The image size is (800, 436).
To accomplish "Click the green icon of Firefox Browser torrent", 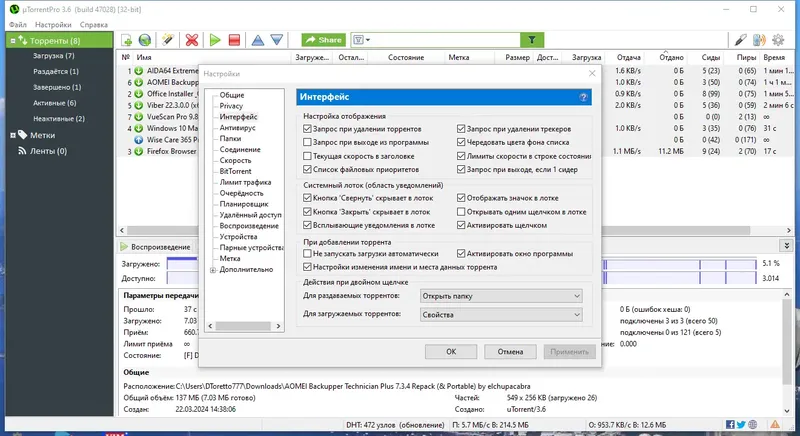I will click(138, 151).
